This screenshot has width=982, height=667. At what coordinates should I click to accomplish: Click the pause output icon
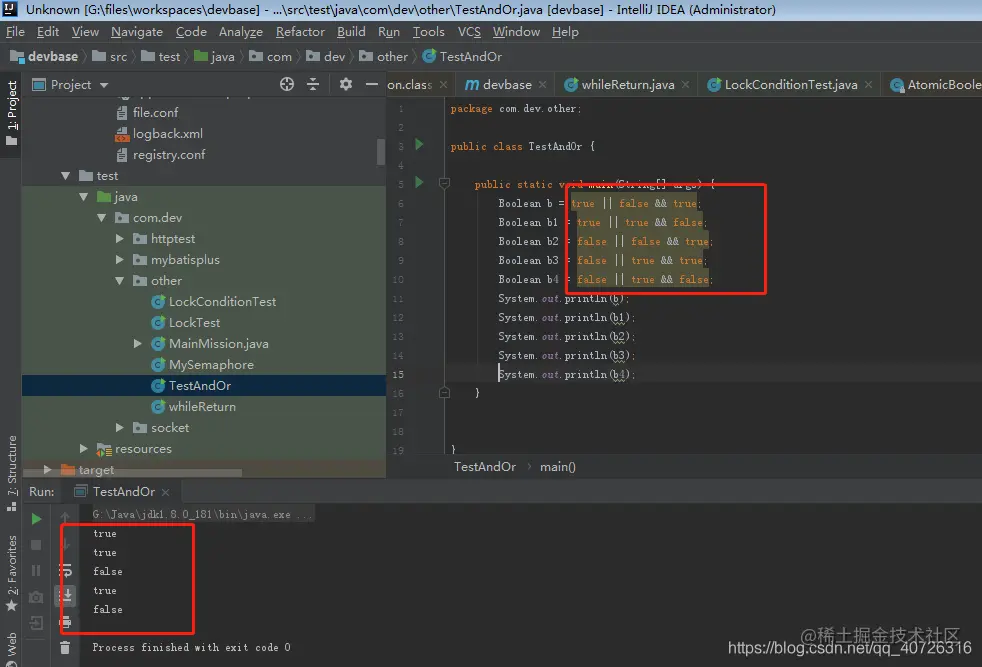tap(36, 571)
